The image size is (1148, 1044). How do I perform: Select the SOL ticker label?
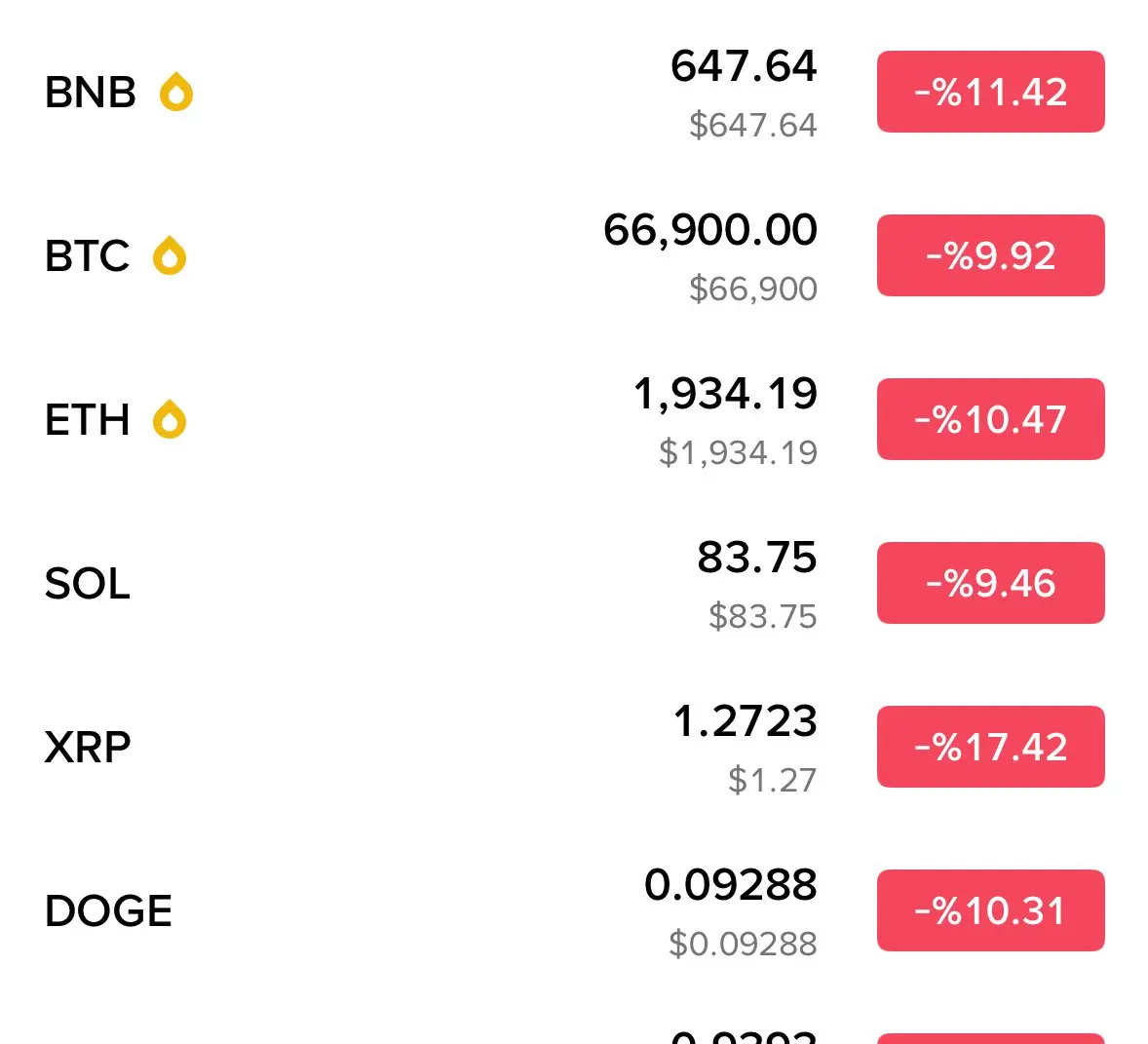87,584
